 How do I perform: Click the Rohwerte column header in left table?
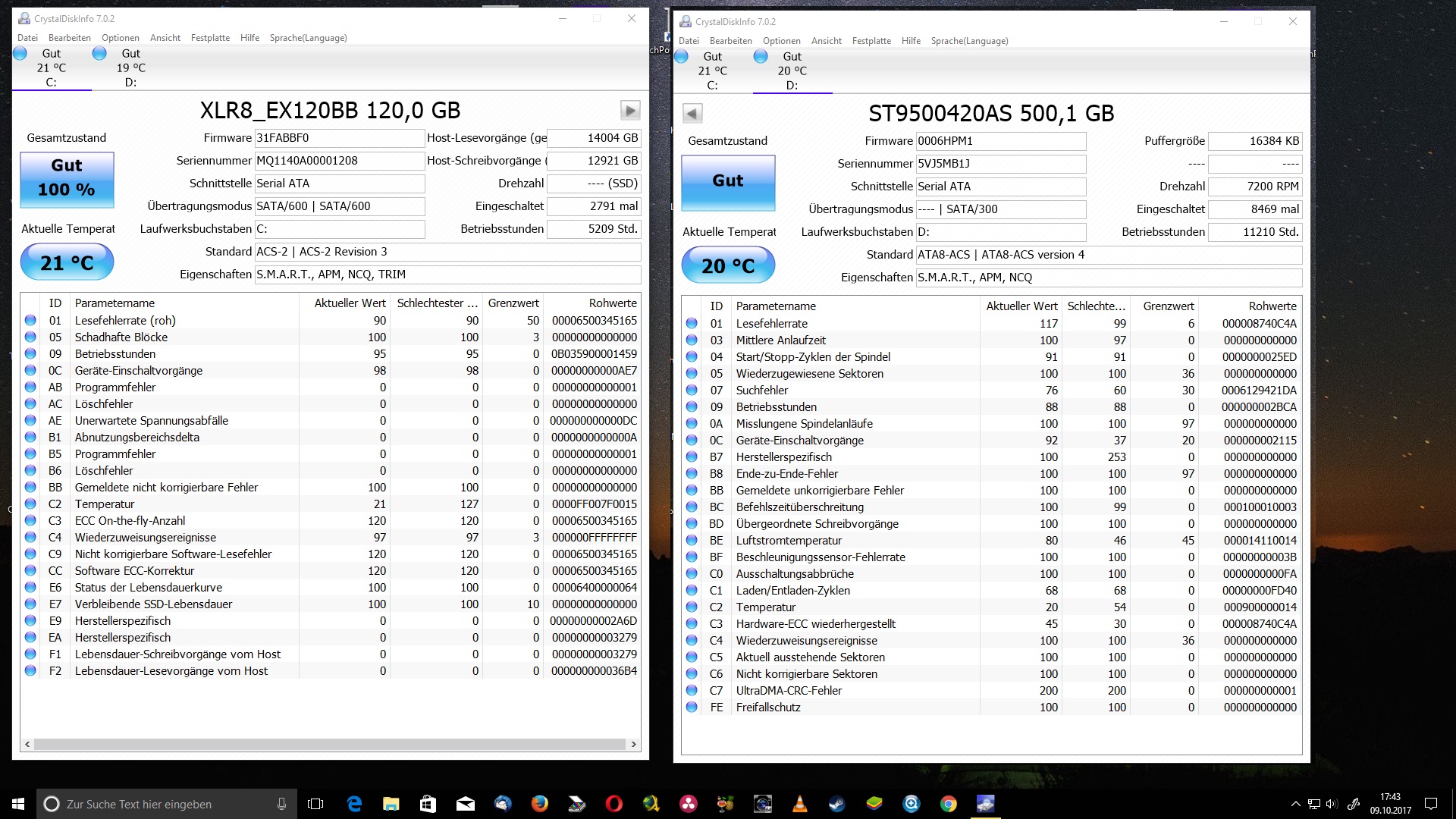(x=613, y=303)
